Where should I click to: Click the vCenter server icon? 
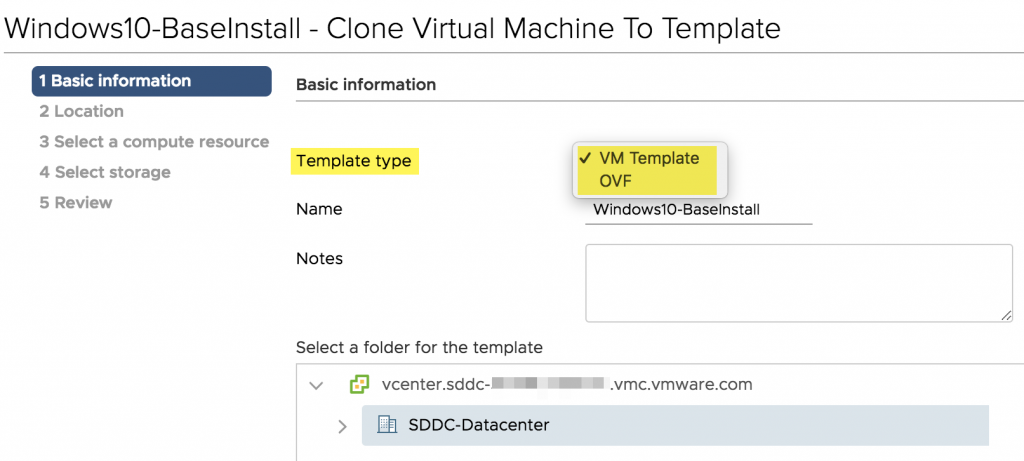358,384
